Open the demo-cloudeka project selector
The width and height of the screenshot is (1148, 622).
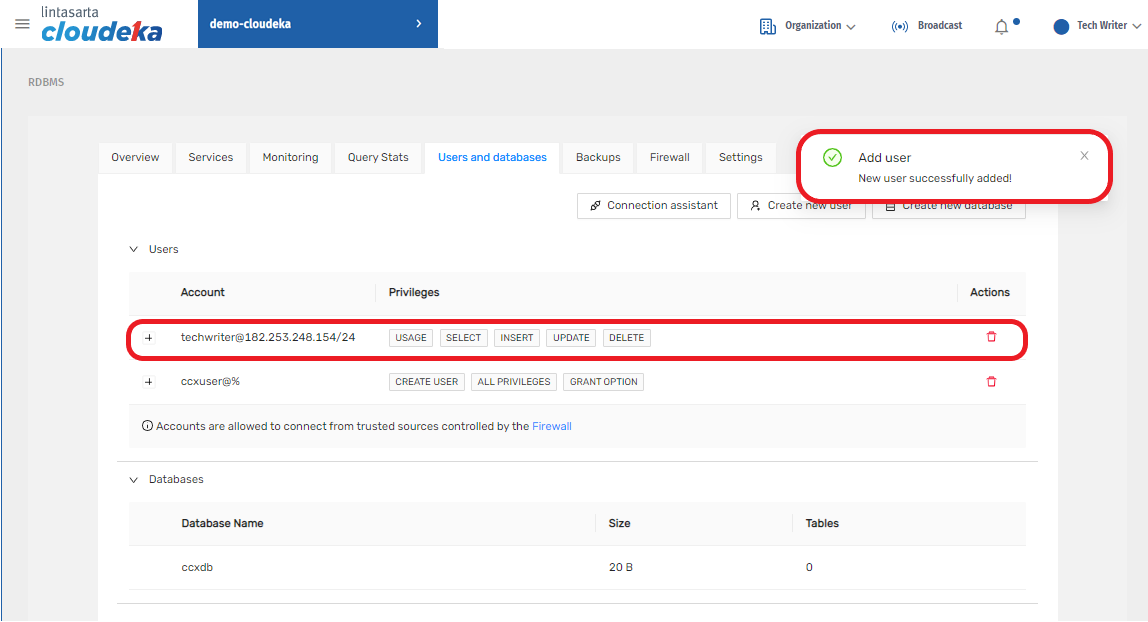point(317,24)
